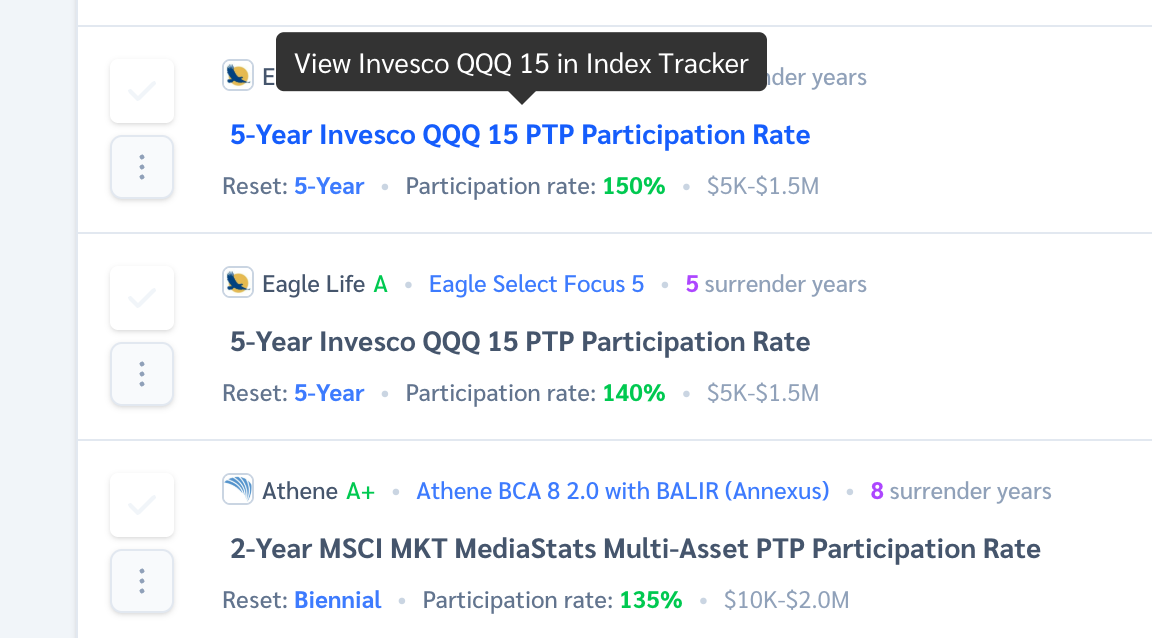Click the 135% participation rate value
Viewport: 1152px width, 638px height.
pyautogui.click(x=651, y=601)
